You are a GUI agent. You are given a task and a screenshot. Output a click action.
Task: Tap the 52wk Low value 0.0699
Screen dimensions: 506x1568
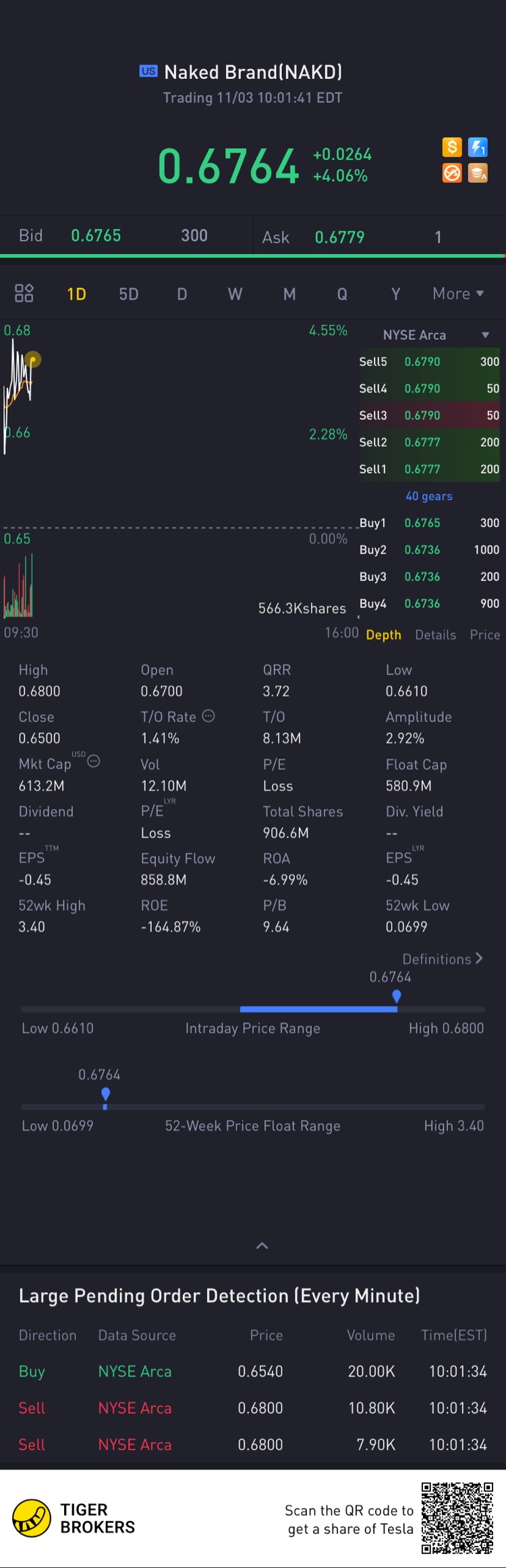pos(406,927)
